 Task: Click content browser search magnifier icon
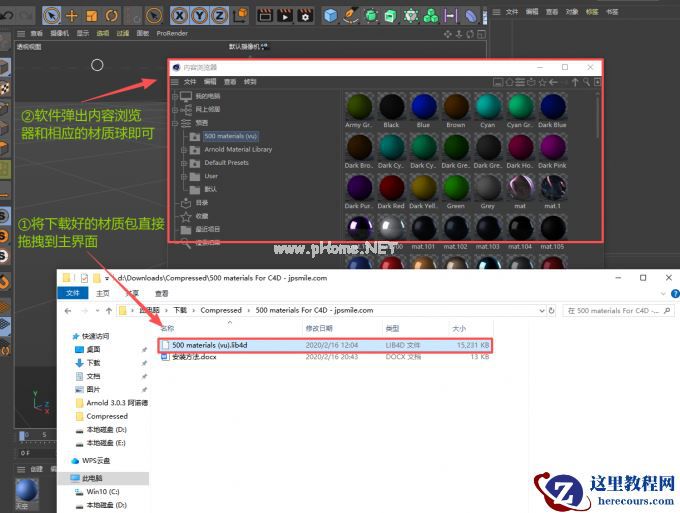coord(586,82)
